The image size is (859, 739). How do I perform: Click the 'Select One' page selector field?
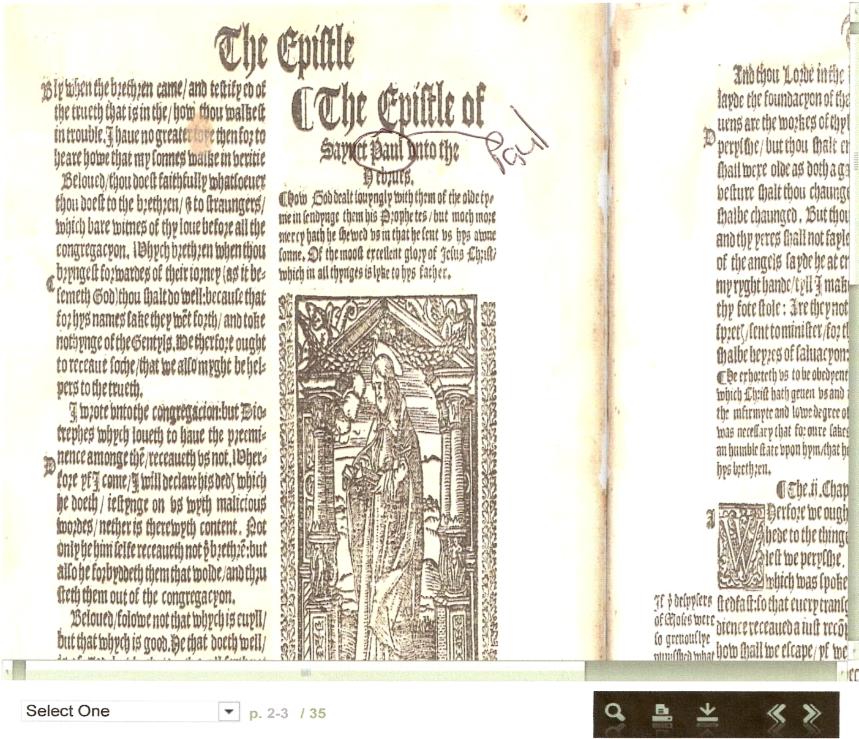tap(118, 711)
